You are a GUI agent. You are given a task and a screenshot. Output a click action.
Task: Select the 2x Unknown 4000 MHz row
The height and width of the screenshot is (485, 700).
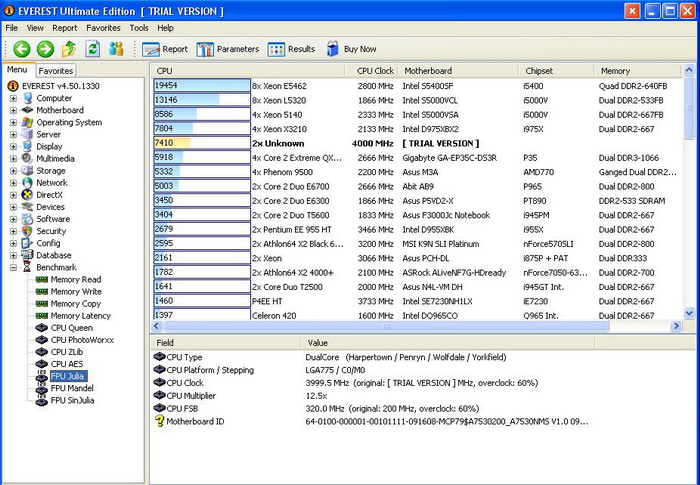[417, 143]
